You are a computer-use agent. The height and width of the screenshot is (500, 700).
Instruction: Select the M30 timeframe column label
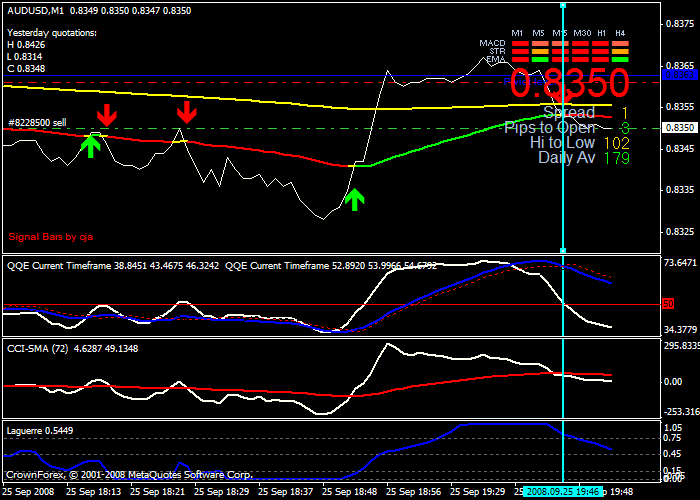[581, 34]
